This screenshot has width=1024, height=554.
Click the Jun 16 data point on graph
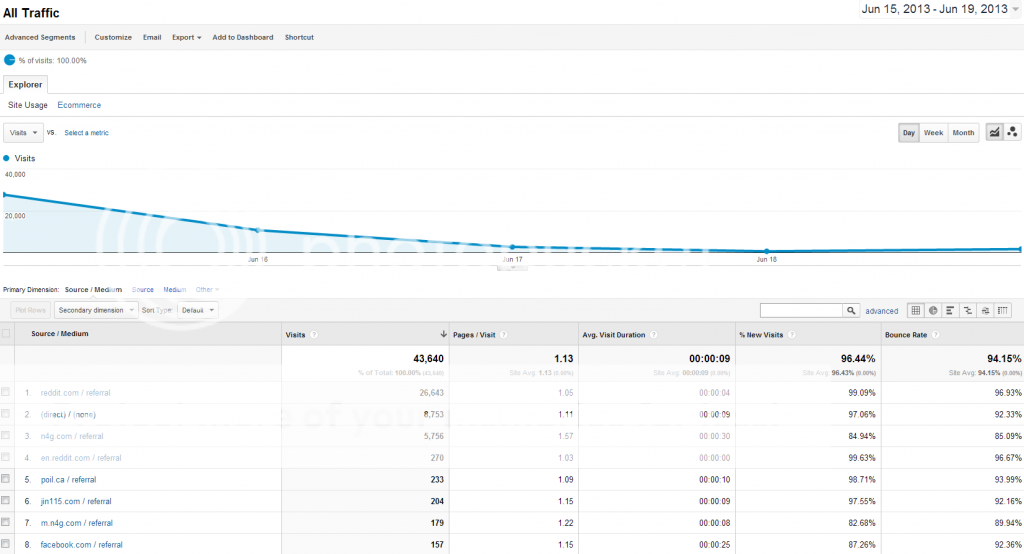point(258,230)
